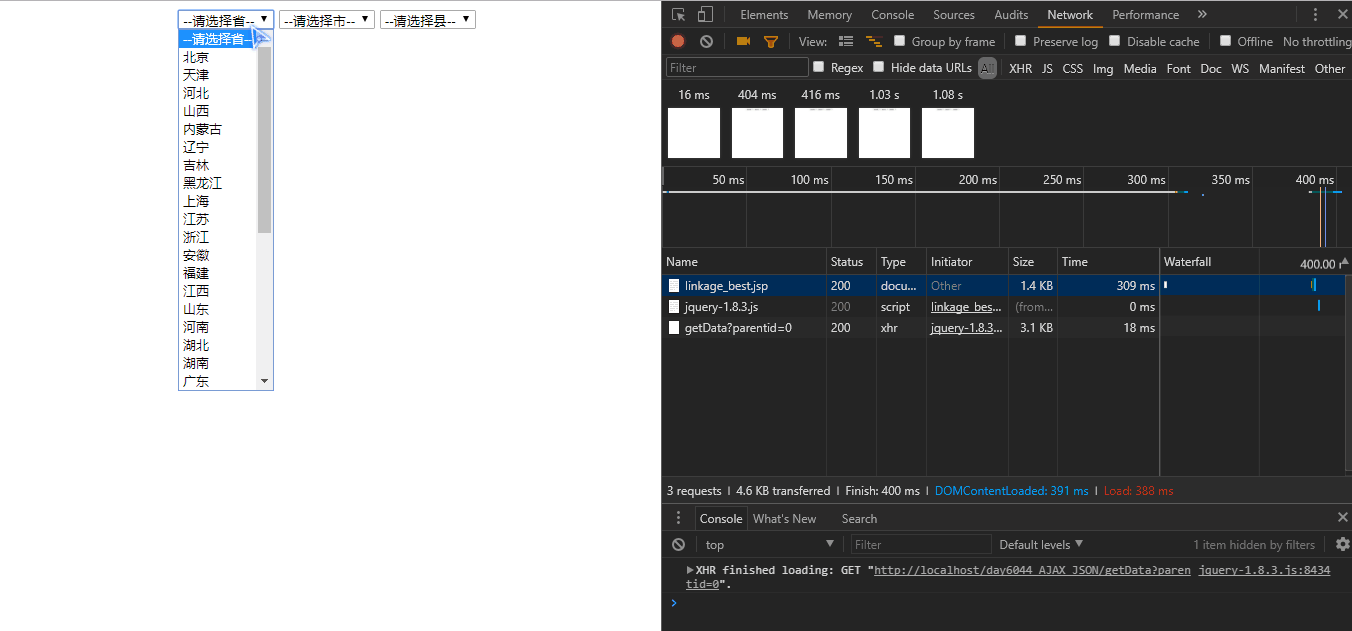The height and width of the screenshot is (631, 1352).
Task: Close the console drawer
Action: (1343, 517)
